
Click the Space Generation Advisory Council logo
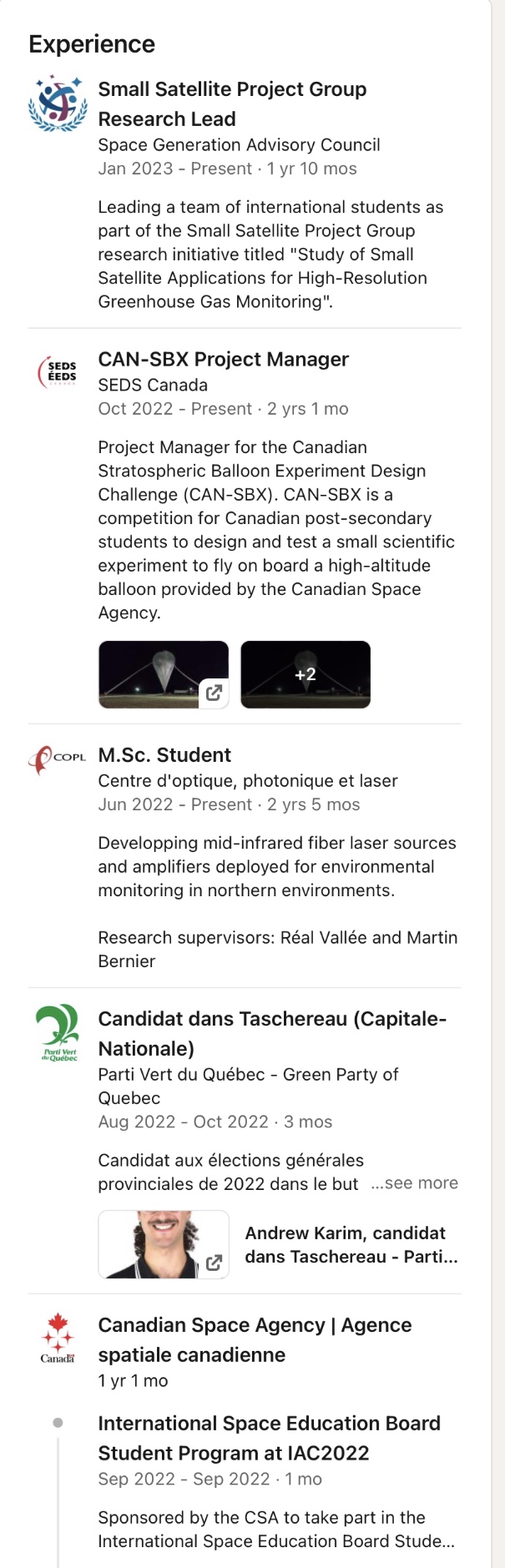58,103
